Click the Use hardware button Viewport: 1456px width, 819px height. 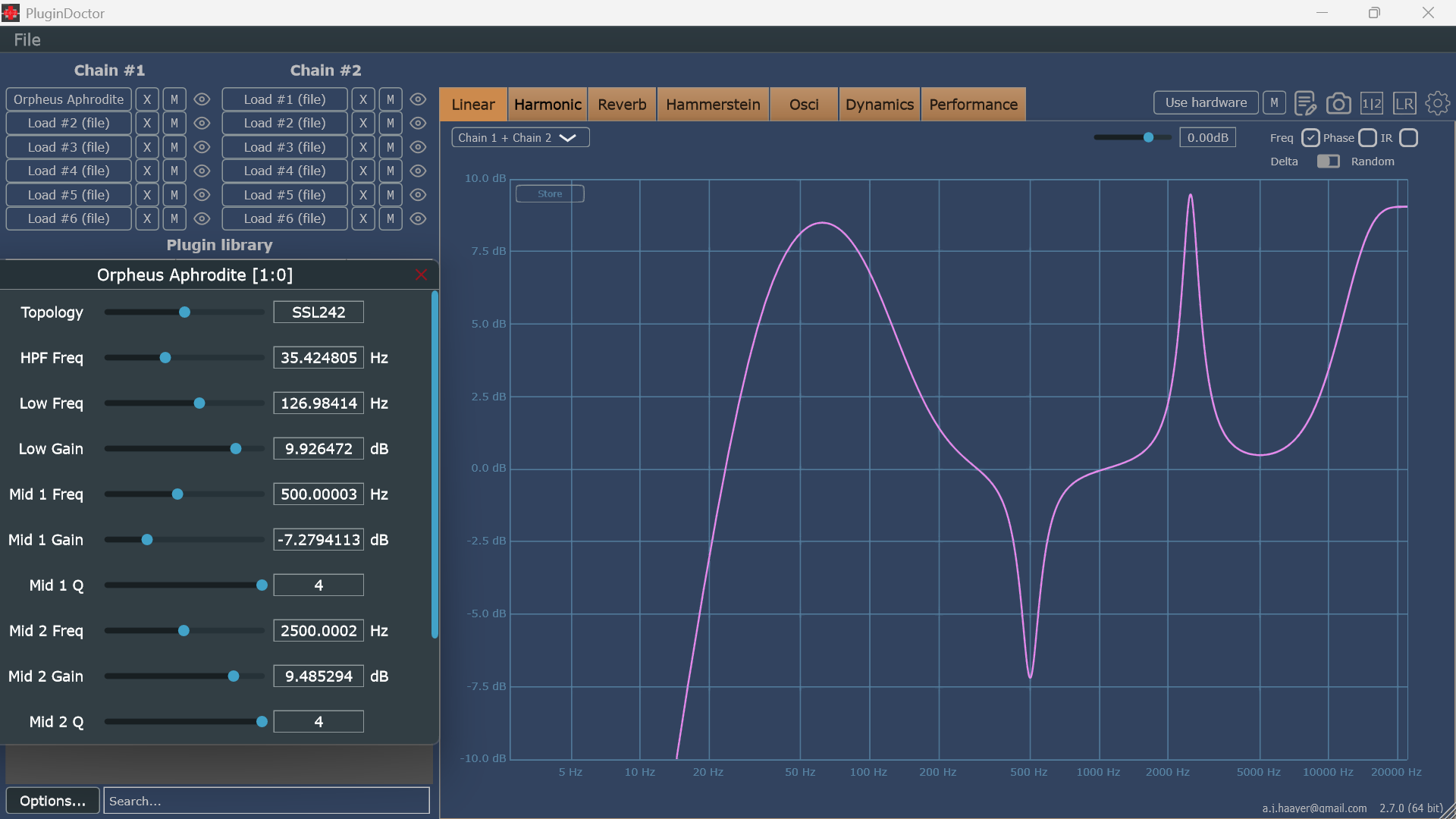(x=1206, y=102)
